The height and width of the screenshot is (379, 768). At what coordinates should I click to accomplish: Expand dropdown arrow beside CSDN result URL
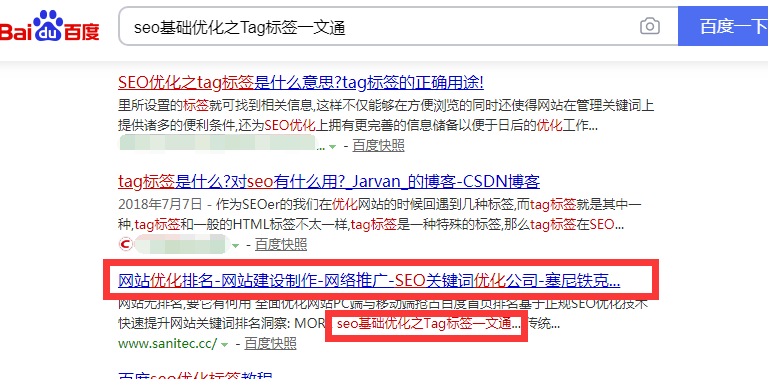point(236,245)
